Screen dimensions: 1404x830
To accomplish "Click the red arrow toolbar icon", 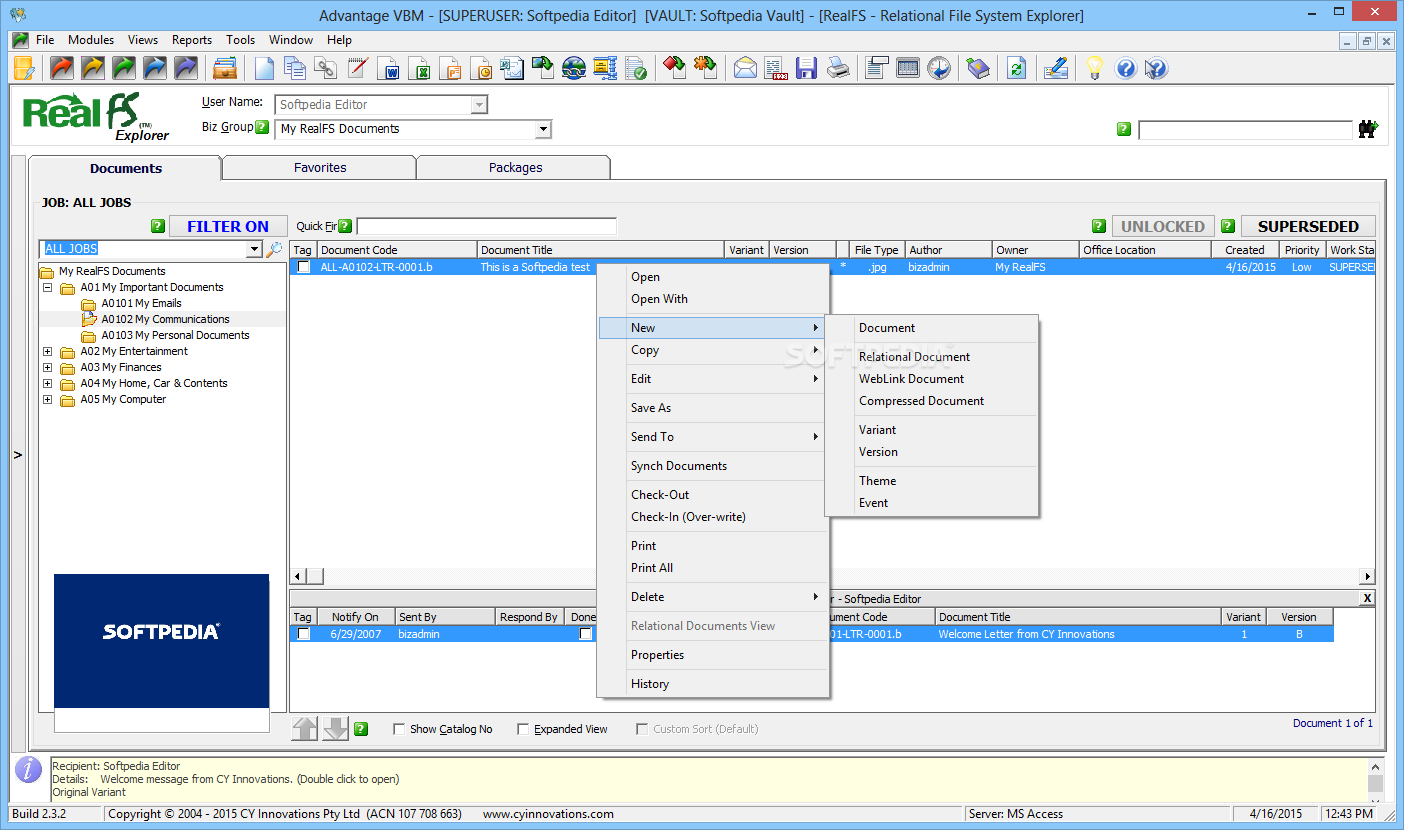I will tap(62, 68).
